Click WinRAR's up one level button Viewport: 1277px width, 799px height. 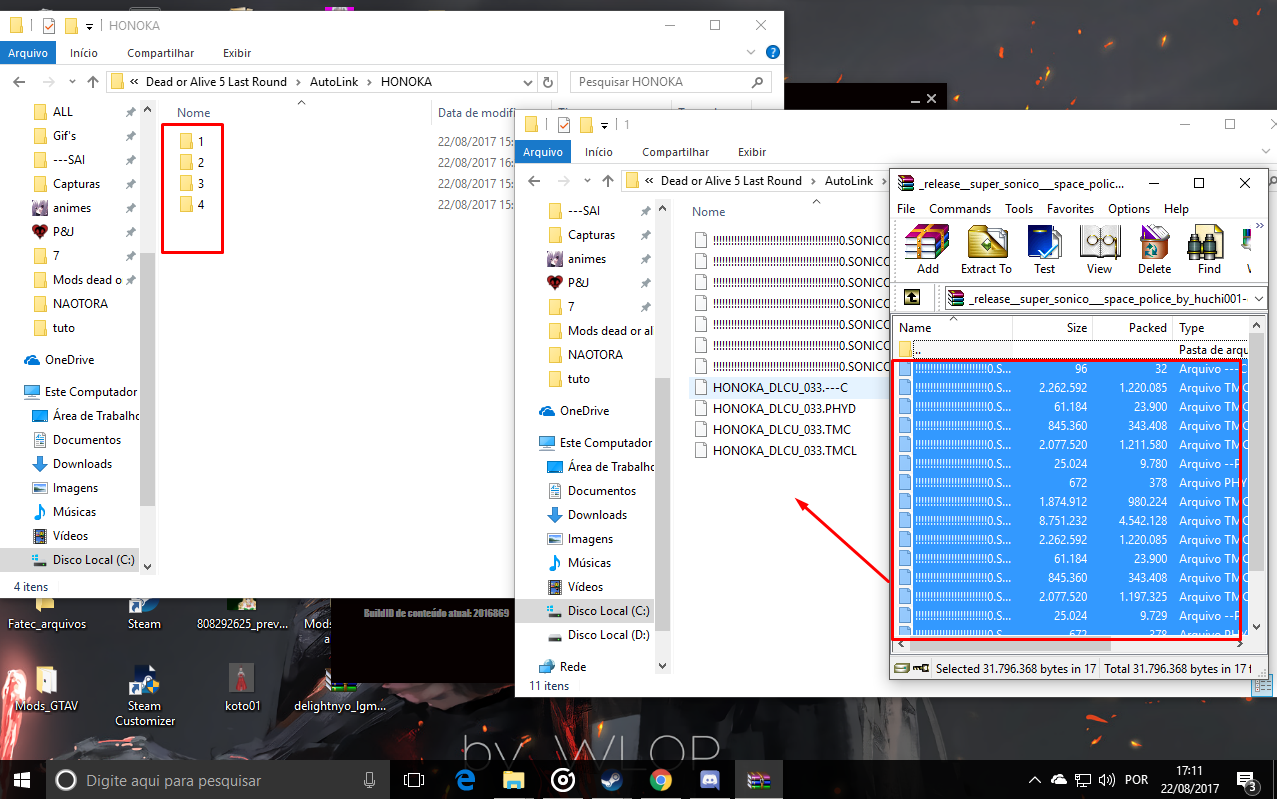[912, 297]
